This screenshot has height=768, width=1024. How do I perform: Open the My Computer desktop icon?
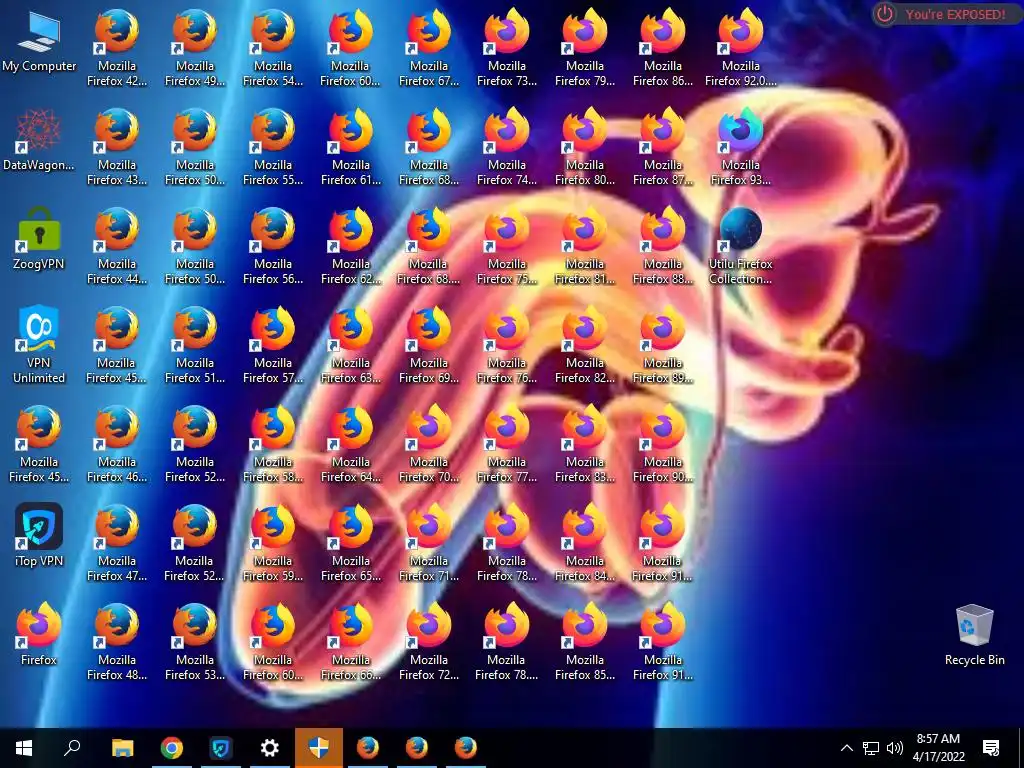click(x=39, y=40)
